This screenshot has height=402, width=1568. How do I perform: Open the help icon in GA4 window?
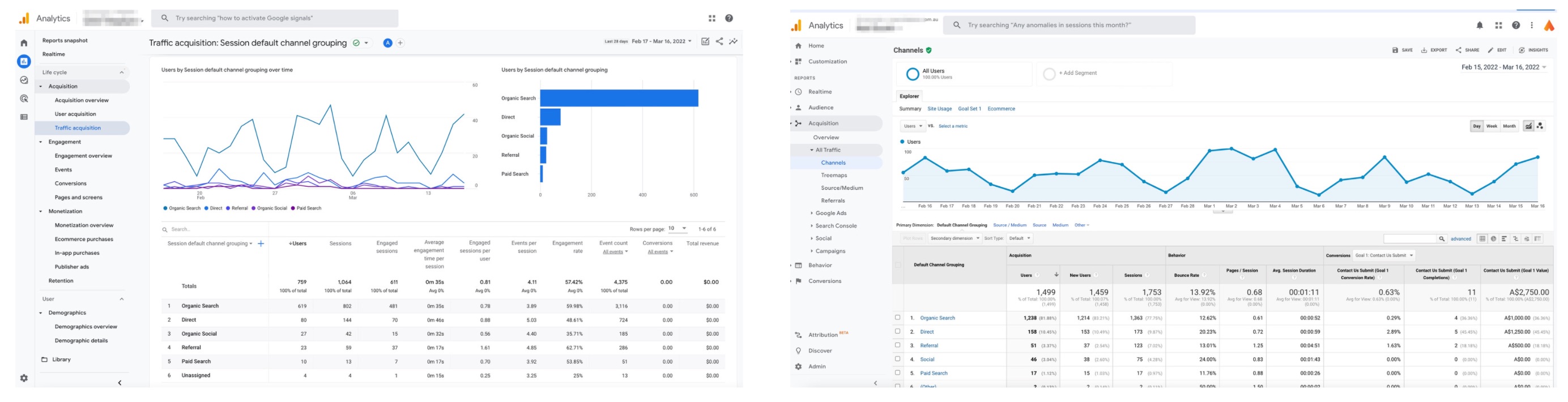[729, 18]
